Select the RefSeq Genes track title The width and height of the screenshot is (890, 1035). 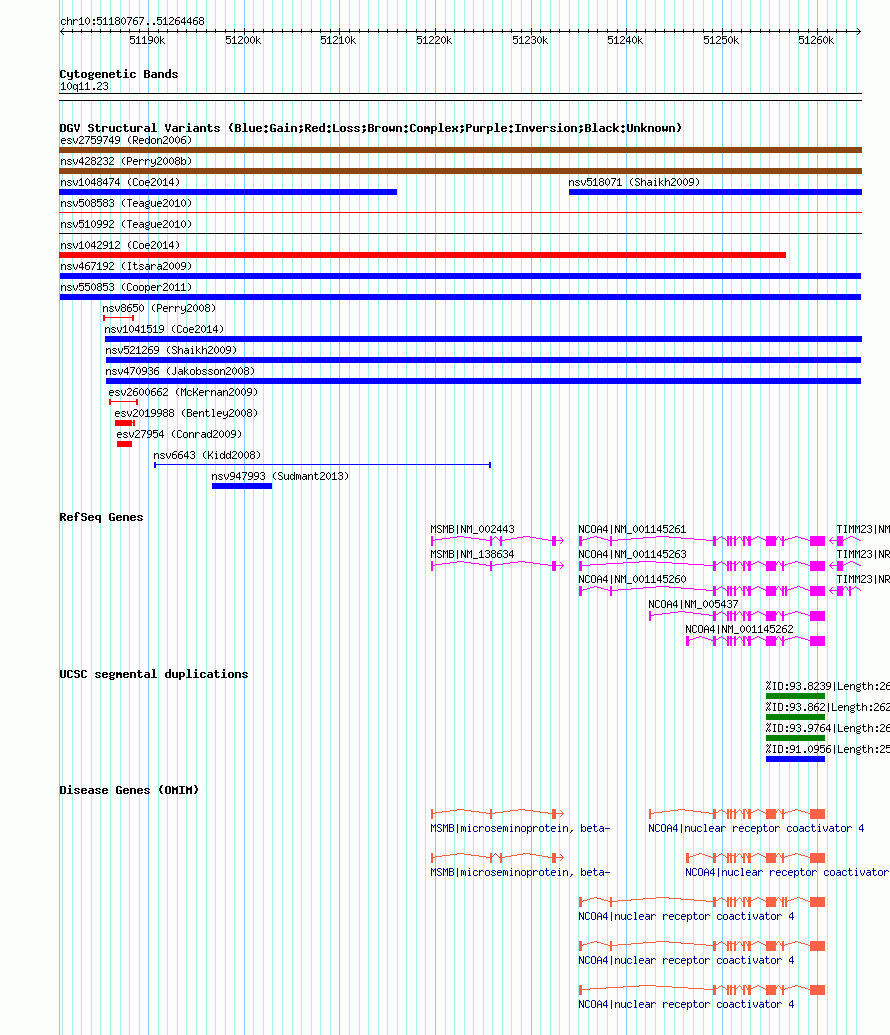(101, 517)
